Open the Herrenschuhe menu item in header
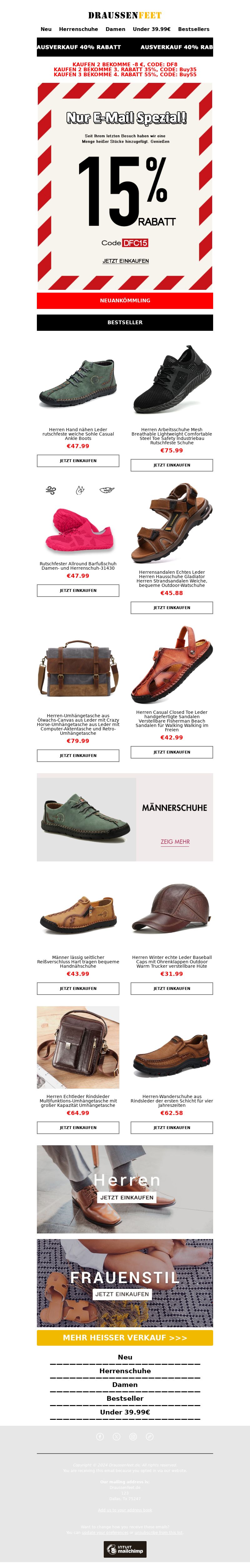This screenshot has width=250, height=1568. [x=78, y=29]
